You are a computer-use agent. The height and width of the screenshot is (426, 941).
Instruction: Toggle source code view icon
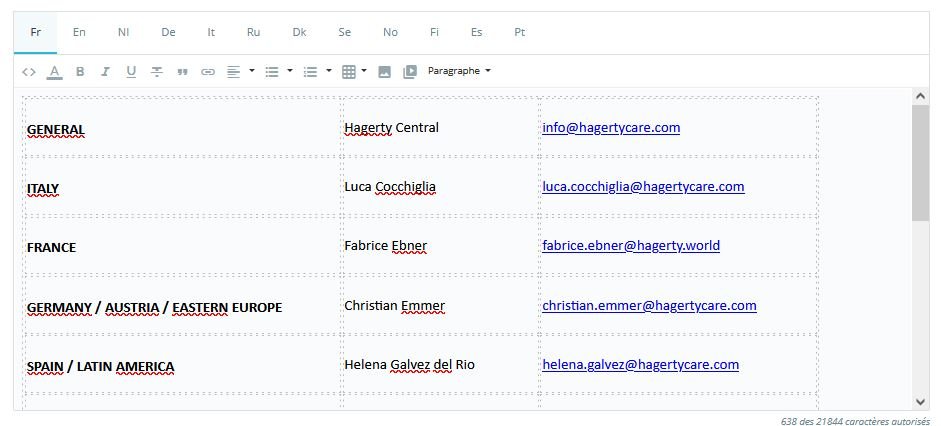(x=29, y=72)
